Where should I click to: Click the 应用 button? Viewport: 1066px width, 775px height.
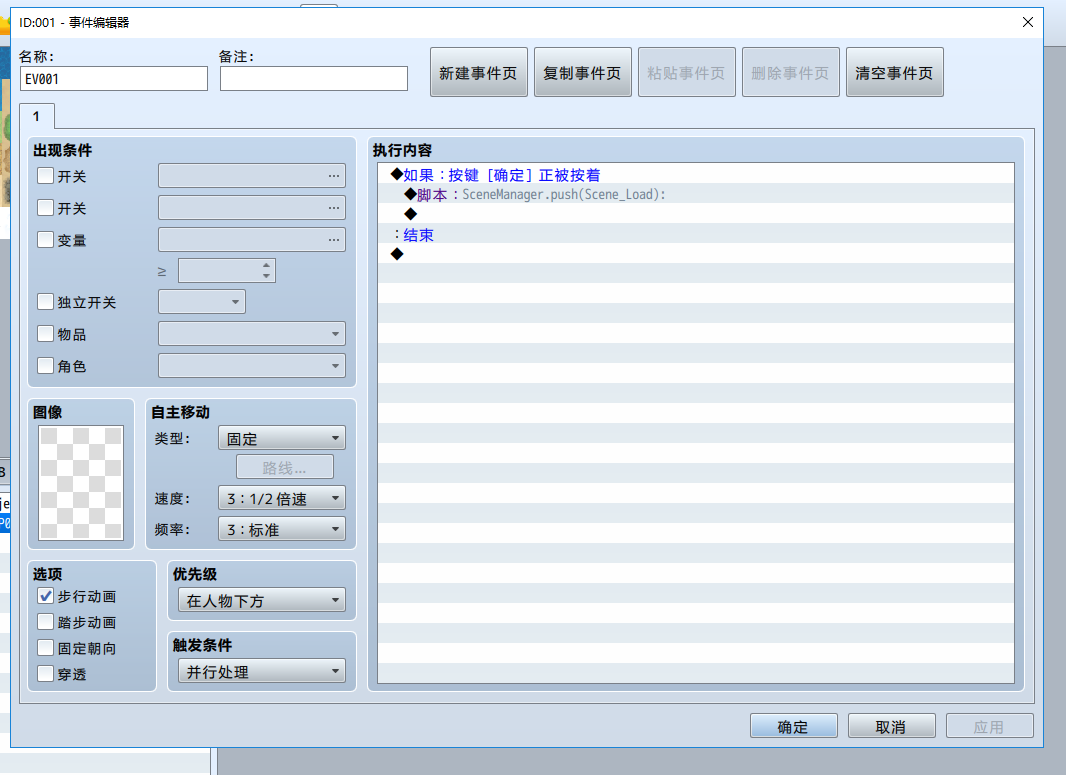tap(989, 726)
